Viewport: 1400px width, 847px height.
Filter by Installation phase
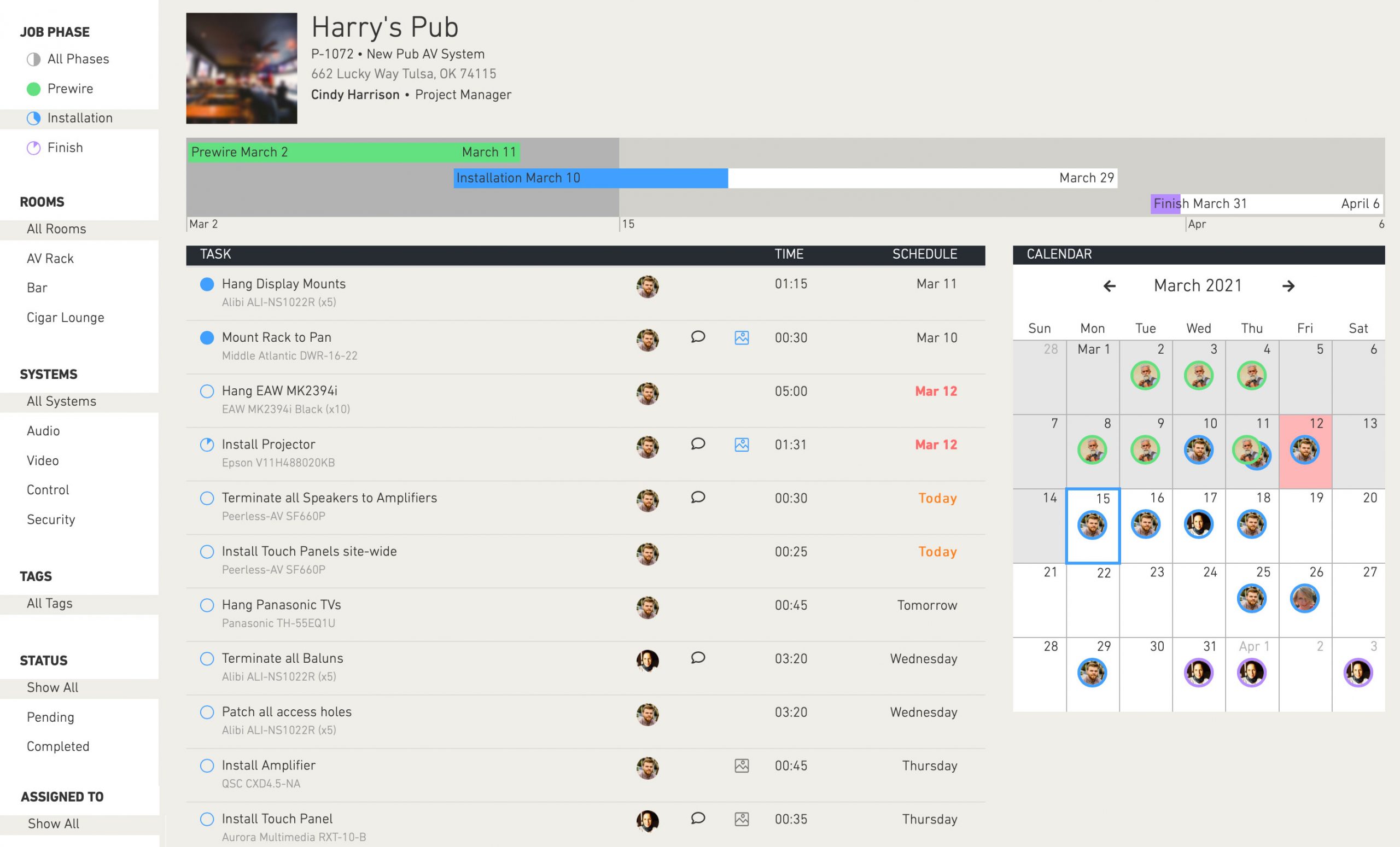click(x=79, y=118)
